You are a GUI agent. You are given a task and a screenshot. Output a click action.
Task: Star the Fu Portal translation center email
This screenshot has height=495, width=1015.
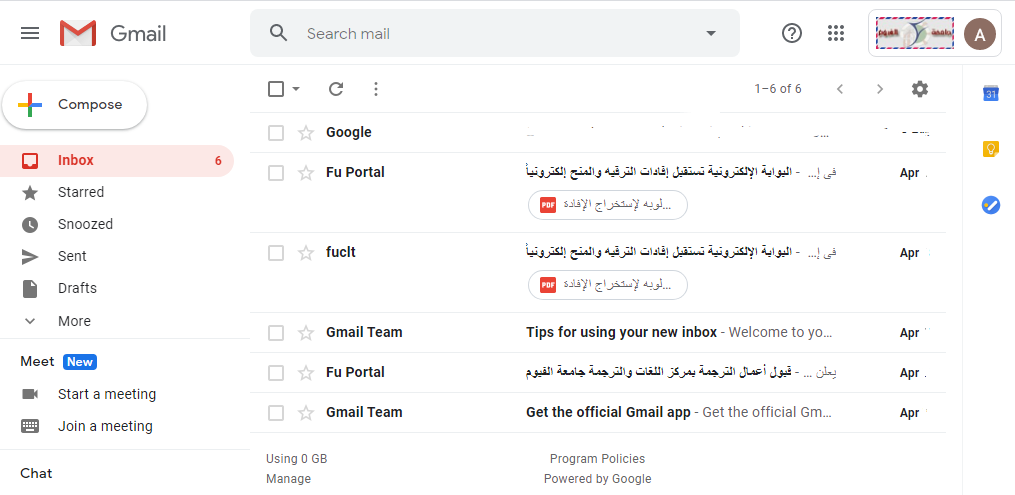click(306, 373)
